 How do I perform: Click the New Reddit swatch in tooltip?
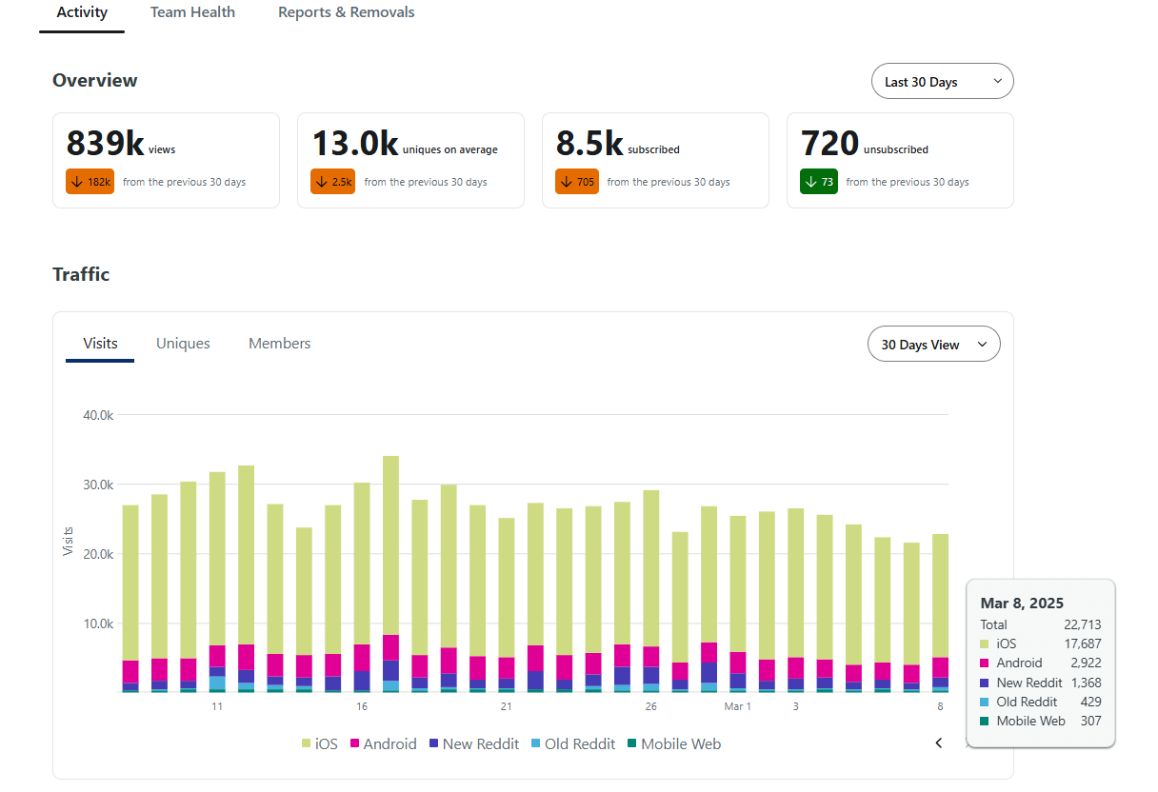(984, 683)
